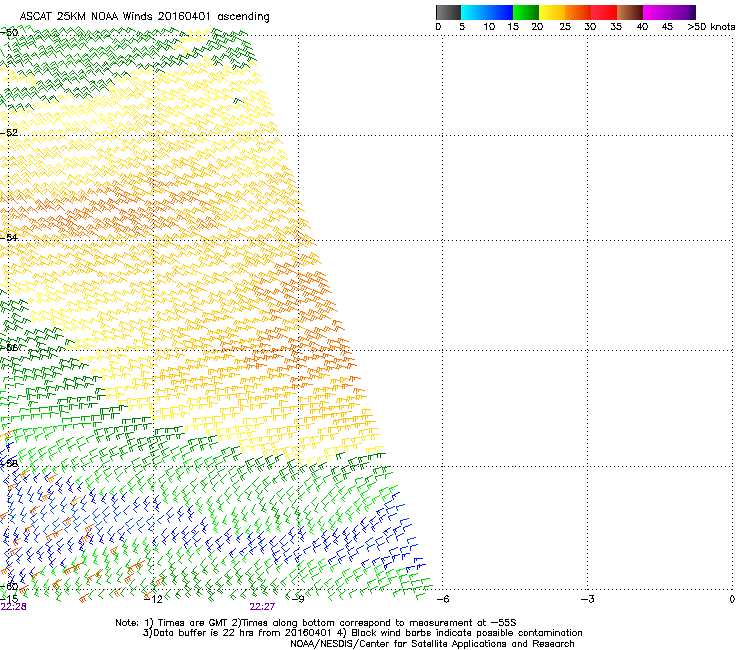
Task: Click the '-54' latitude axis label
Action: [x=9, y=237]
